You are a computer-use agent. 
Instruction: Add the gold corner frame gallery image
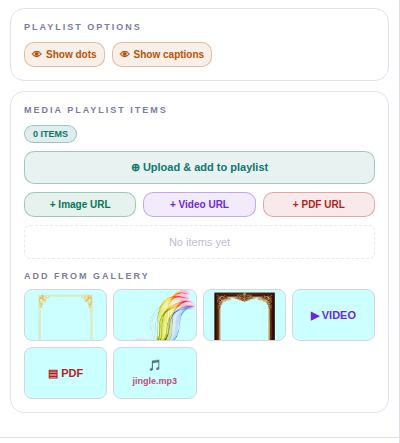click(x=65, y=315)
